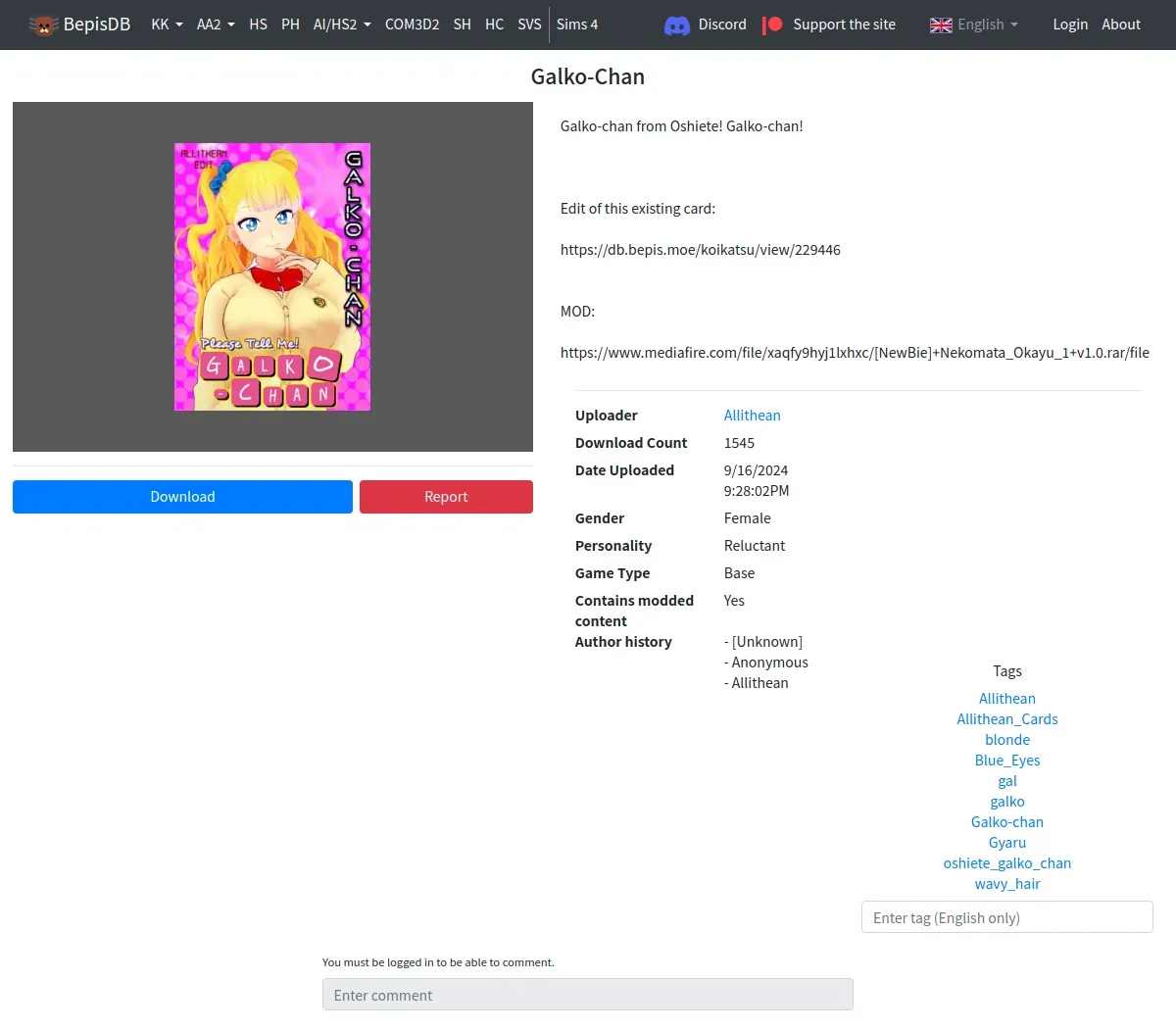Click the Galko-Chan card thumbnail
The image size is (1176, 1031).
(272, 276)
